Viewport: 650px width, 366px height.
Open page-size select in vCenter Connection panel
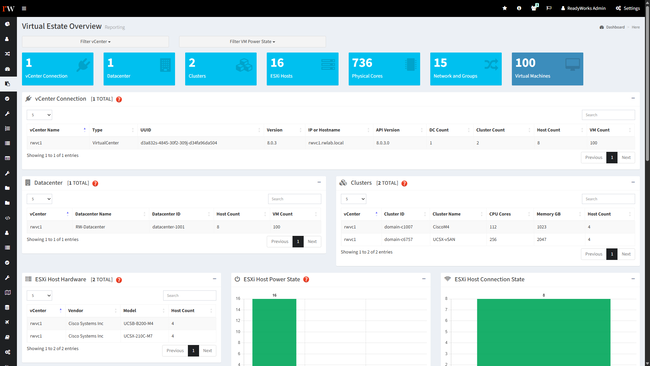pyautogui.click(x=39, y=115)
